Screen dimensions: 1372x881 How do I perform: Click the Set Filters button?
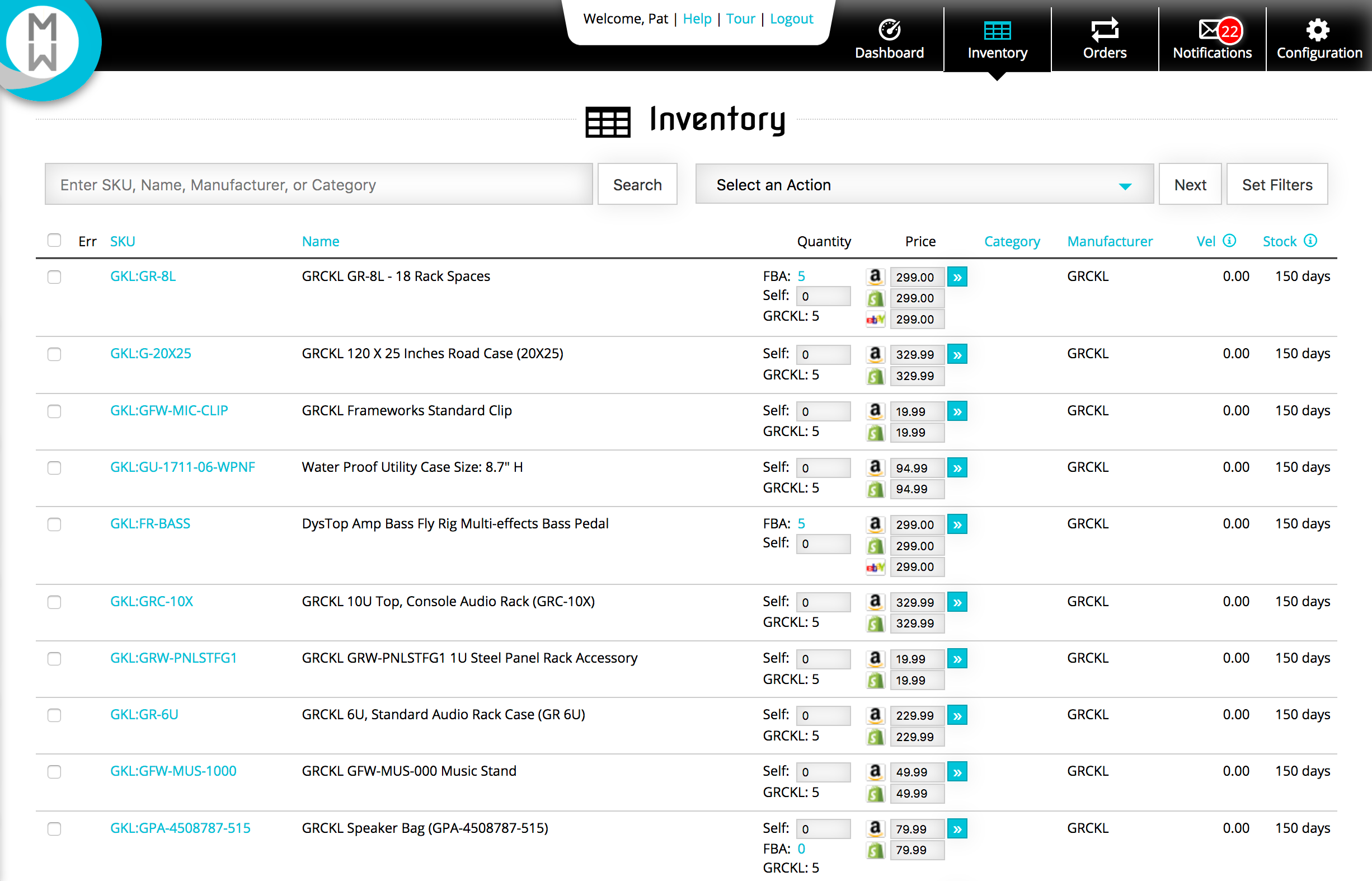(x=1276, y=185)
